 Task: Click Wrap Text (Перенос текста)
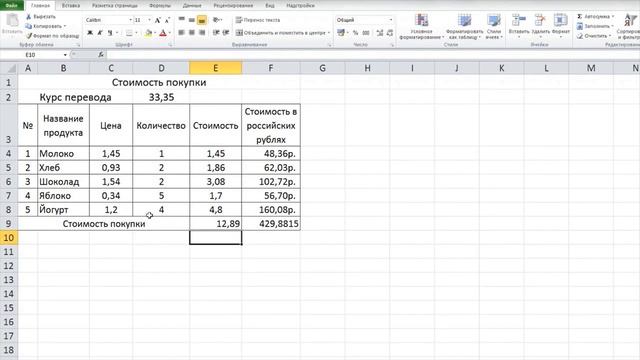[258, 20]
